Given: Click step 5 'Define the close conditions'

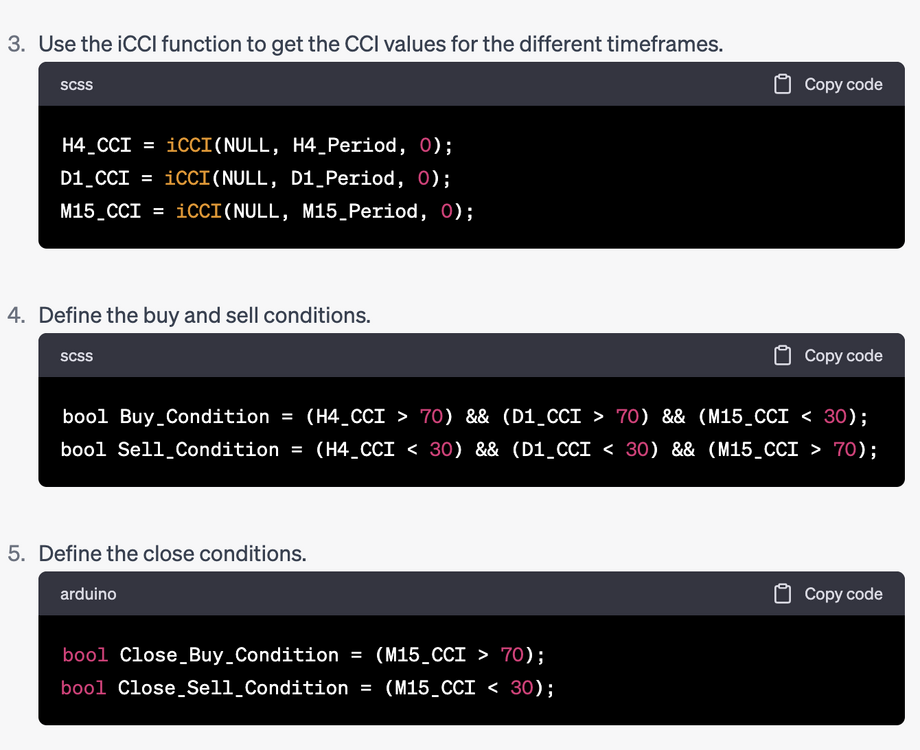Looking at the screenshot, I should (x=172, y=553).
